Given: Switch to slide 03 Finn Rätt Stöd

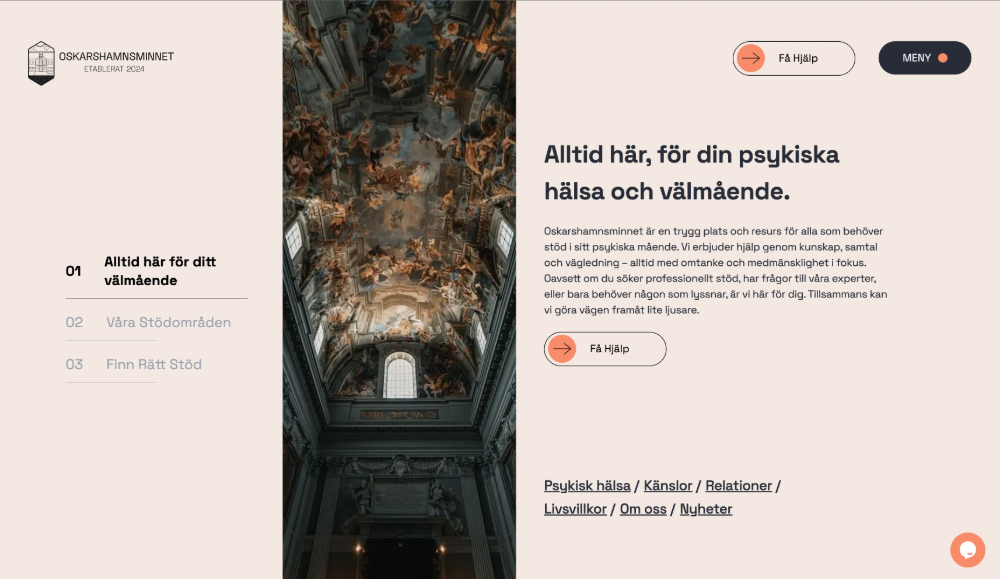Looking at the screenshot, I should [x=133, y=365].
